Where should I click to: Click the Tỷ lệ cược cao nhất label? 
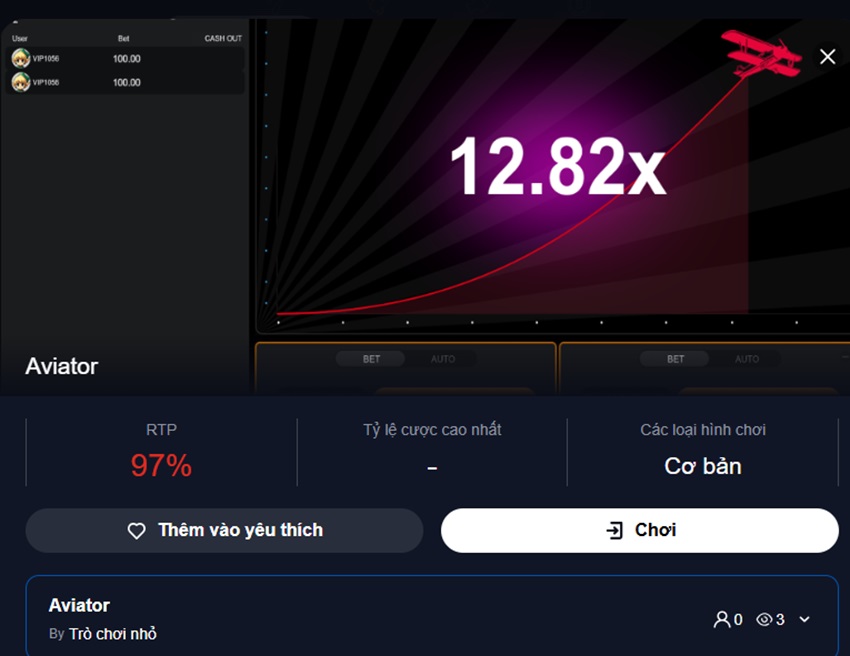coord(432,429)
